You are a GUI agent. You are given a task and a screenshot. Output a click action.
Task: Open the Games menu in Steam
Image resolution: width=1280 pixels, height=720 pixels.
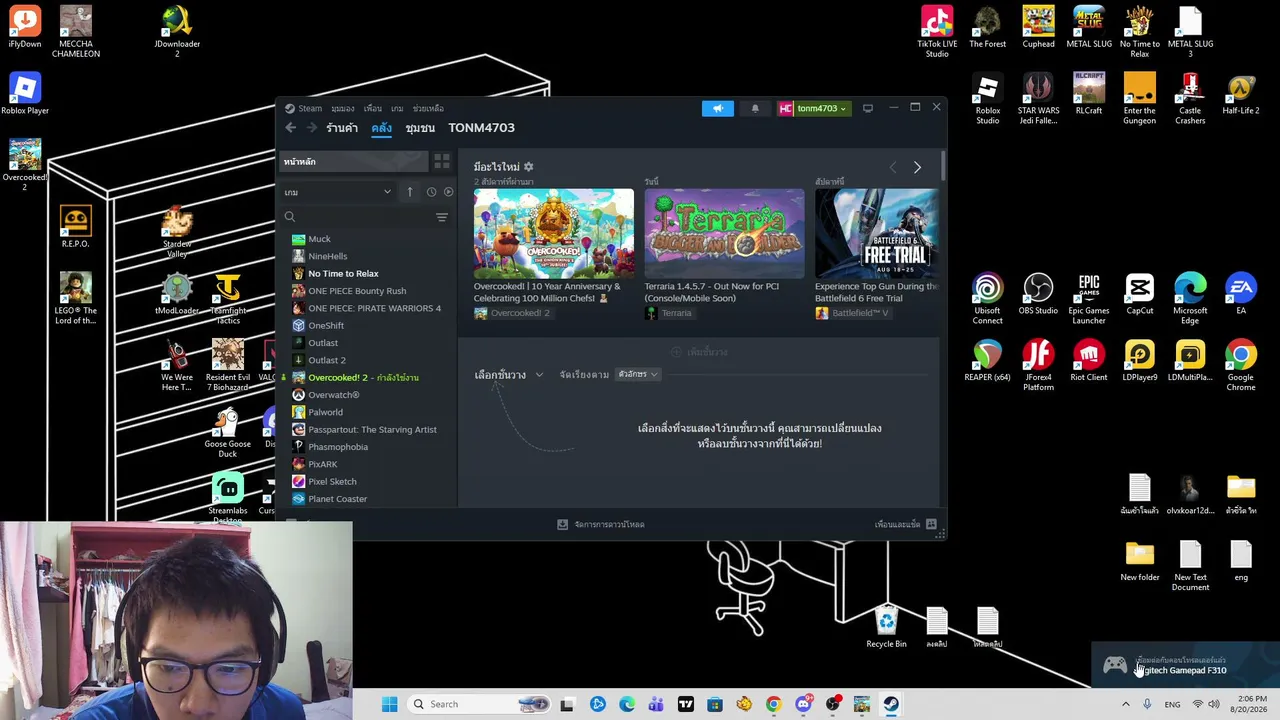click(397, 108)
